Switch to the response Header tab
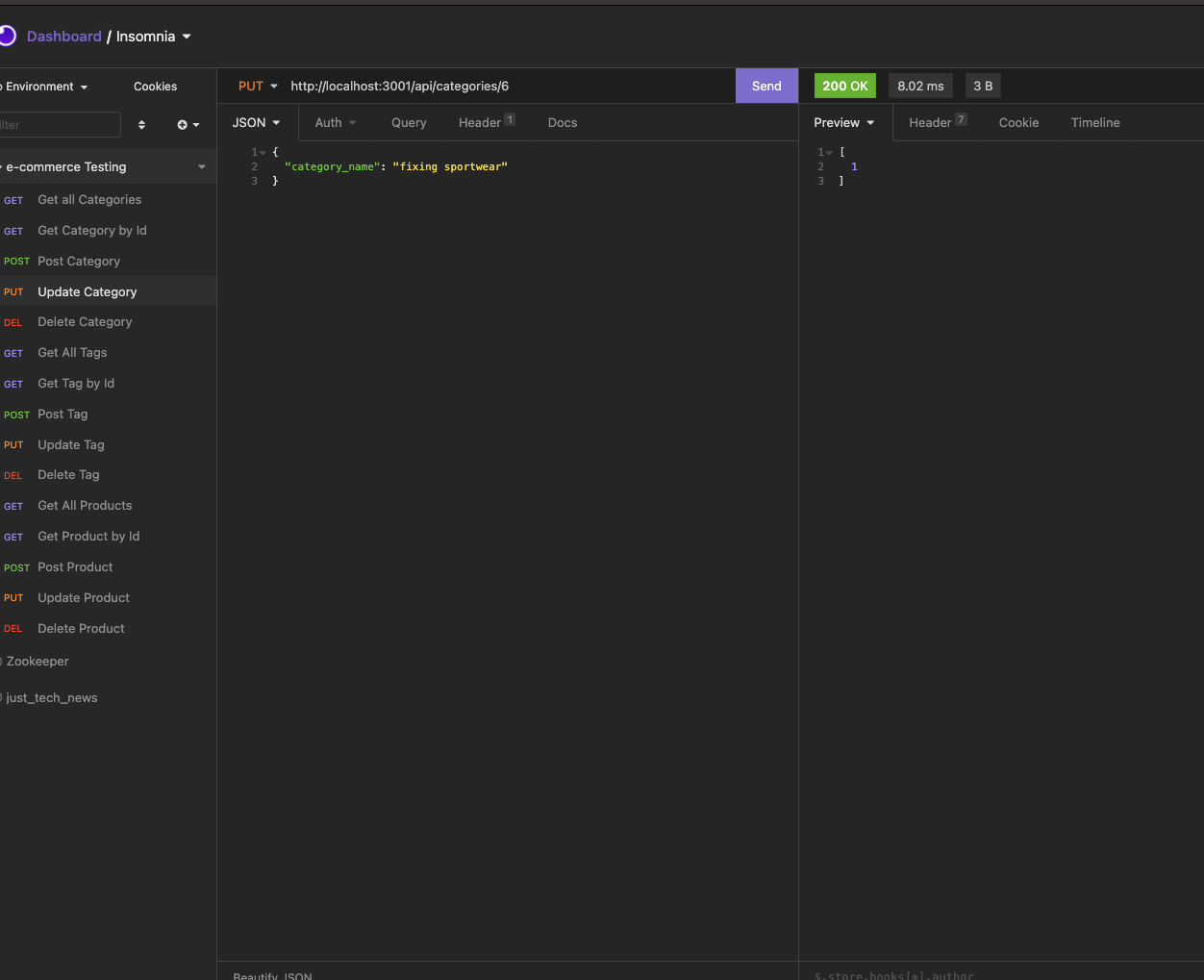The image size is (1204, 980). [x=938, y=123]
